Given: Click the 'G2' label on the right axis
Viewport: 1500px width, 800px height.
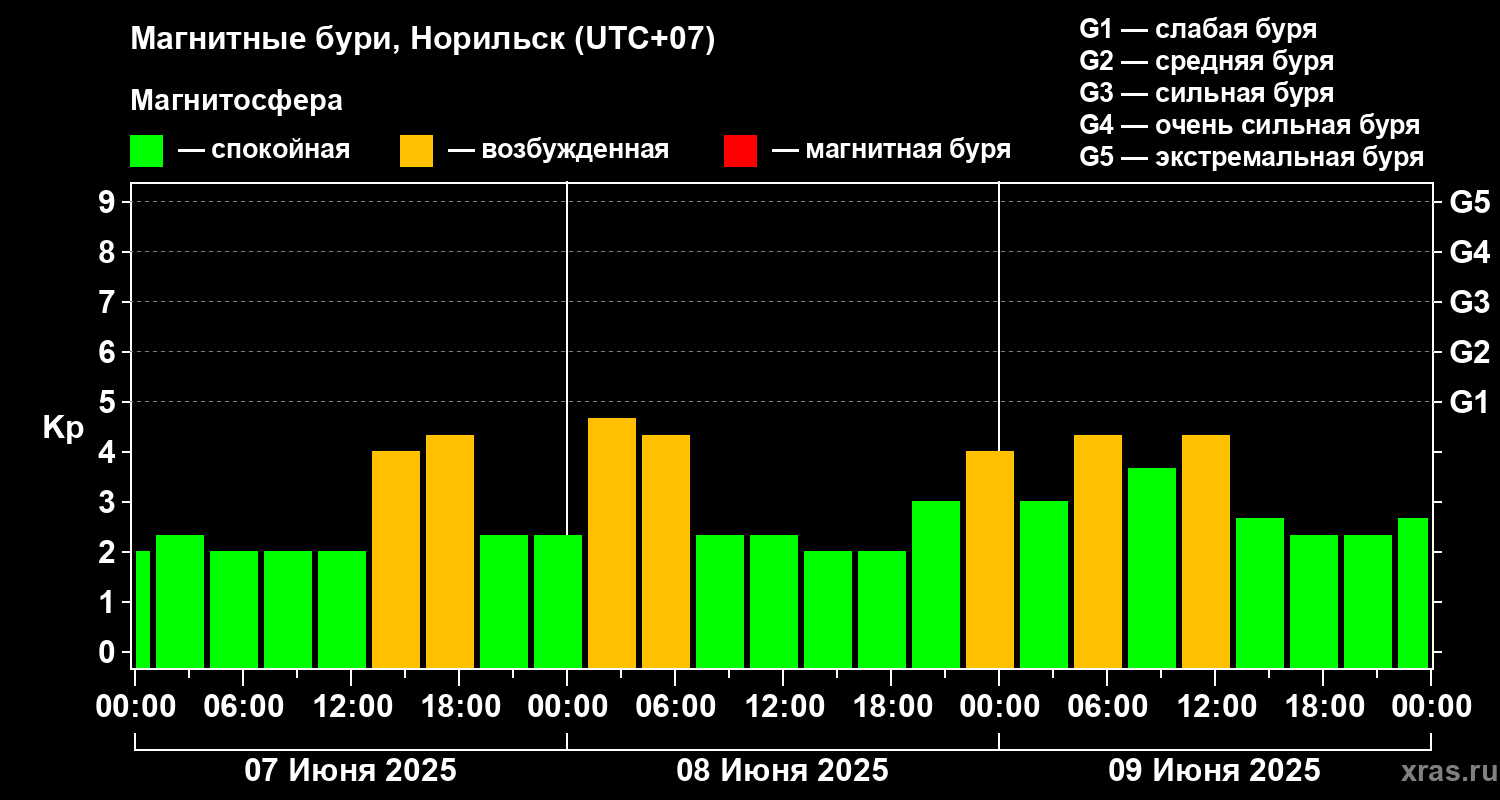Looking at the screenshot, I should 1469,352.
